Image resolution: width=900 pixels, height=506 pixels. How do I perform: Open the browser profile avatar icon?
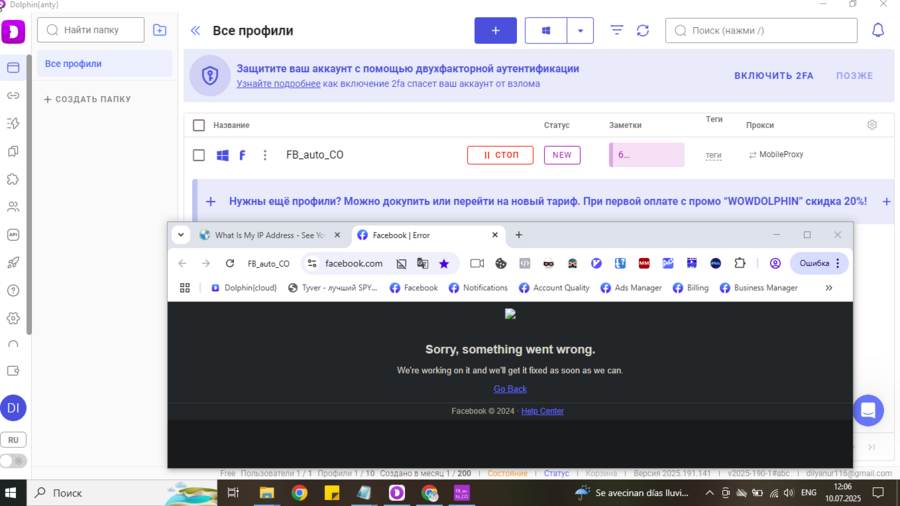click(775, 263)
